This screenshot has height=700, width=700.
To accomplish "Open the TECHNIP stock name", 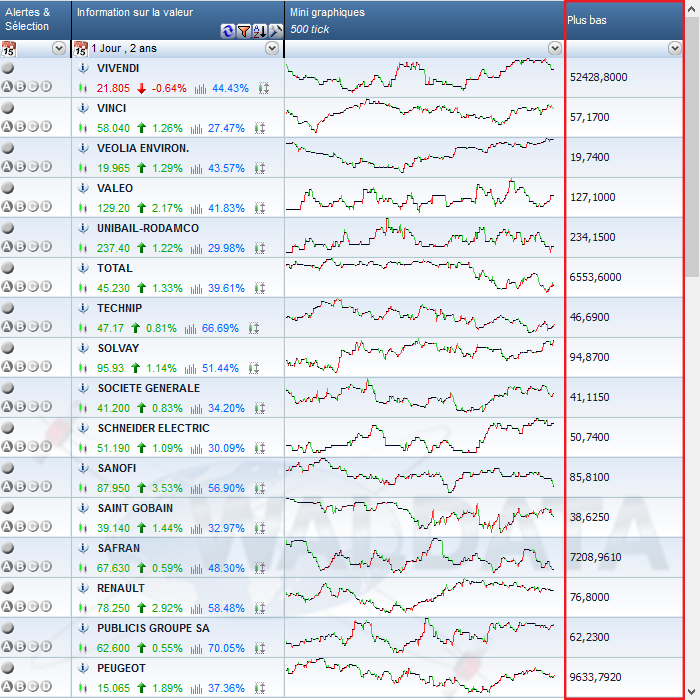I will point(119,308).
